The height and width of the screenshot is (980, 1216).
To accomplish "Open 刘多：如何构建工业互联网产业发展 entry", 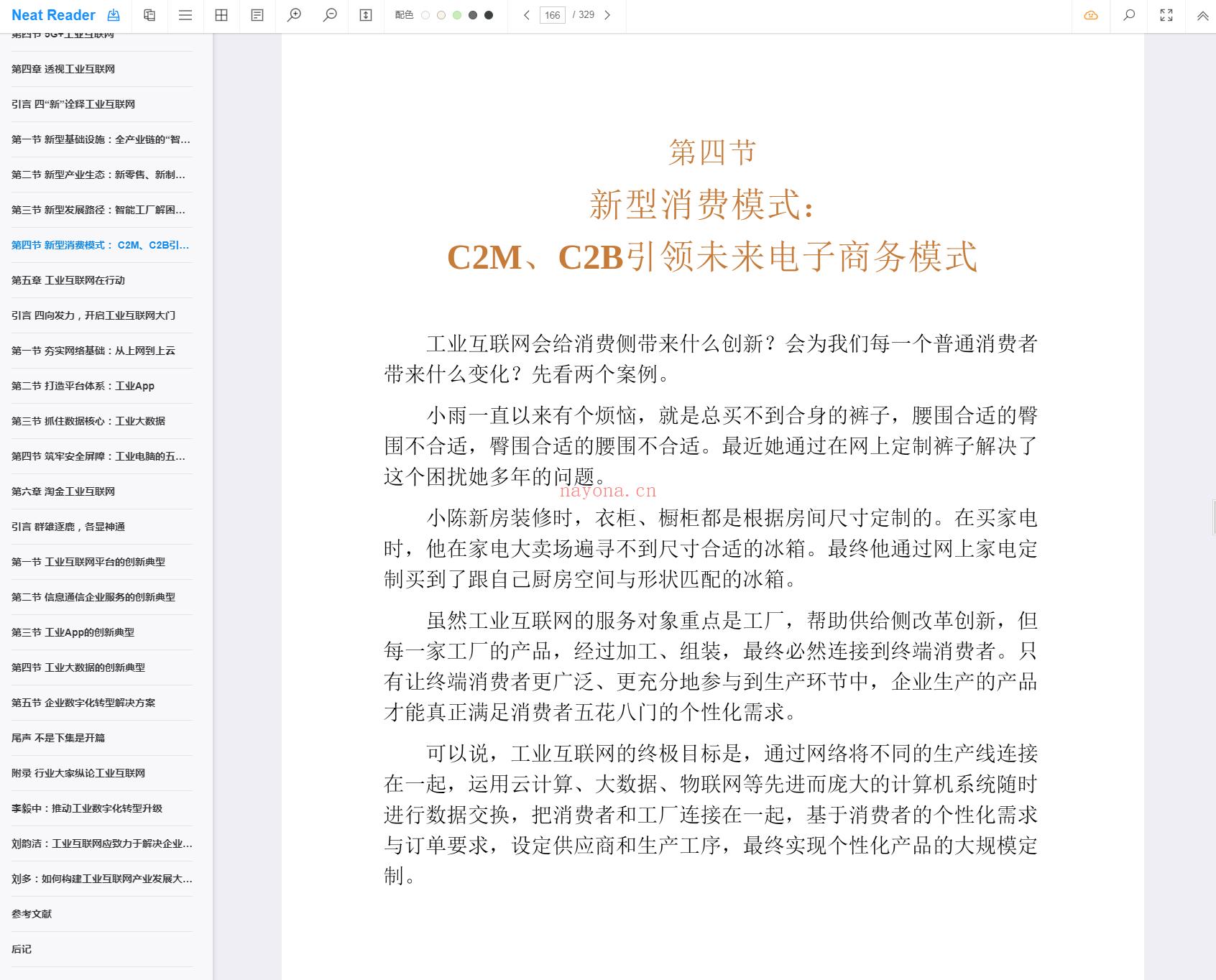I will click(102, 879).
